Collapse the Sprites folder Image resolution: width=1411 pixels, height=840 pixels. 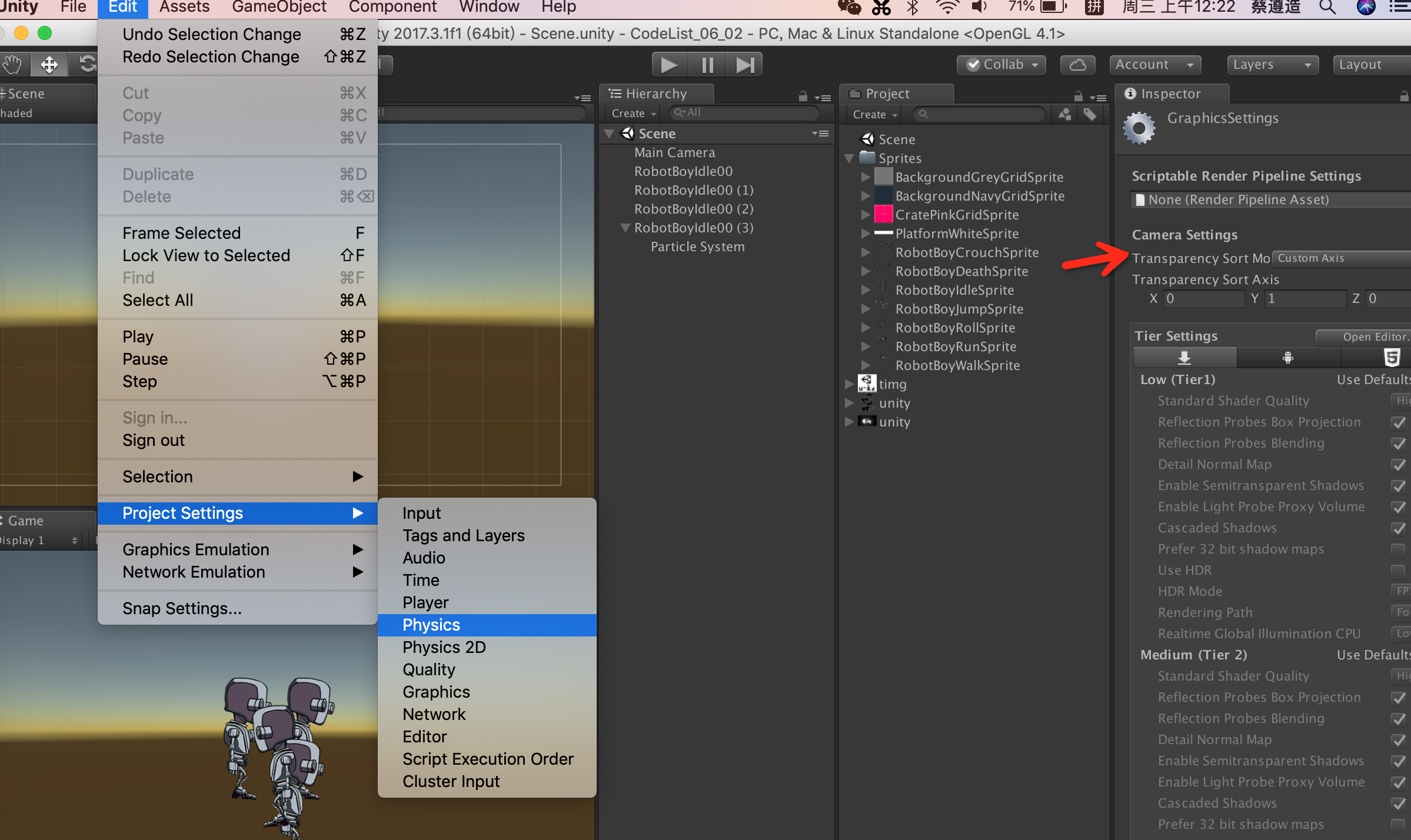tap(849, 158)
